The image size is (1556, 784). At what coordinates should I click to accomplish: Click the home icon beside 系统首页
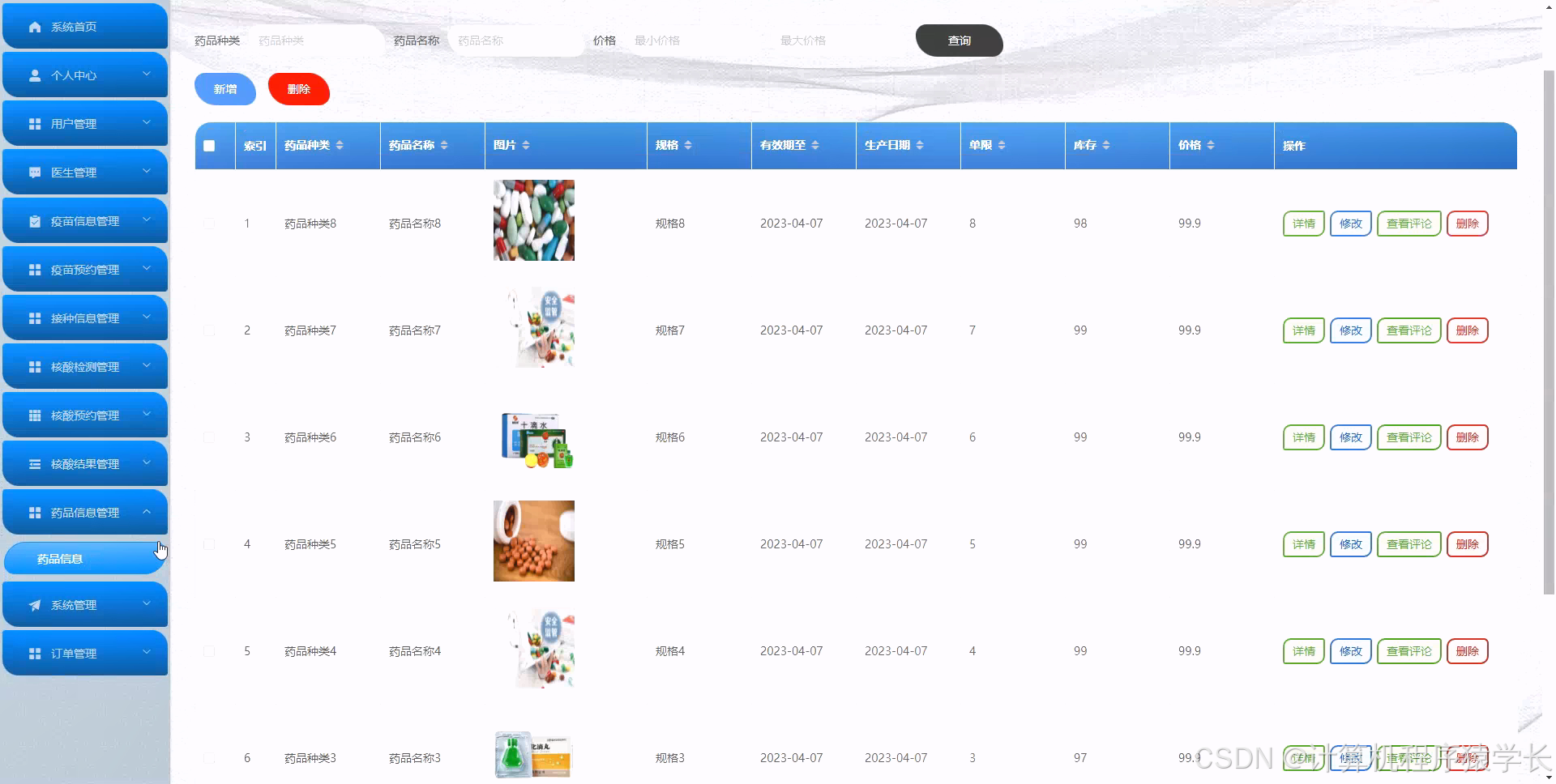click(33, 26)
